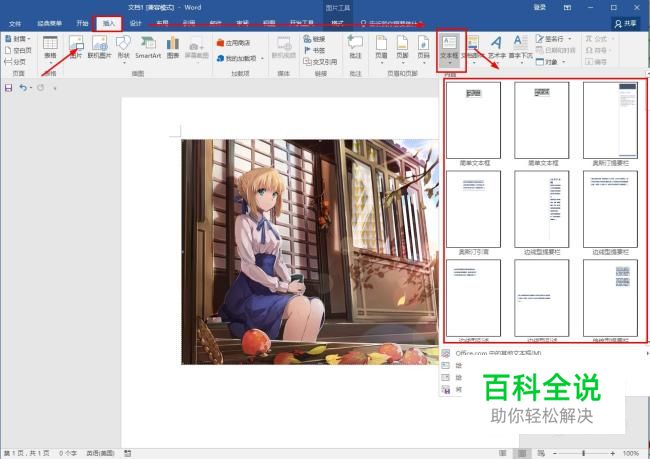Add a Bookmark (书签)
The height and width of the screenshot is (459, 650).
(315, 50)
